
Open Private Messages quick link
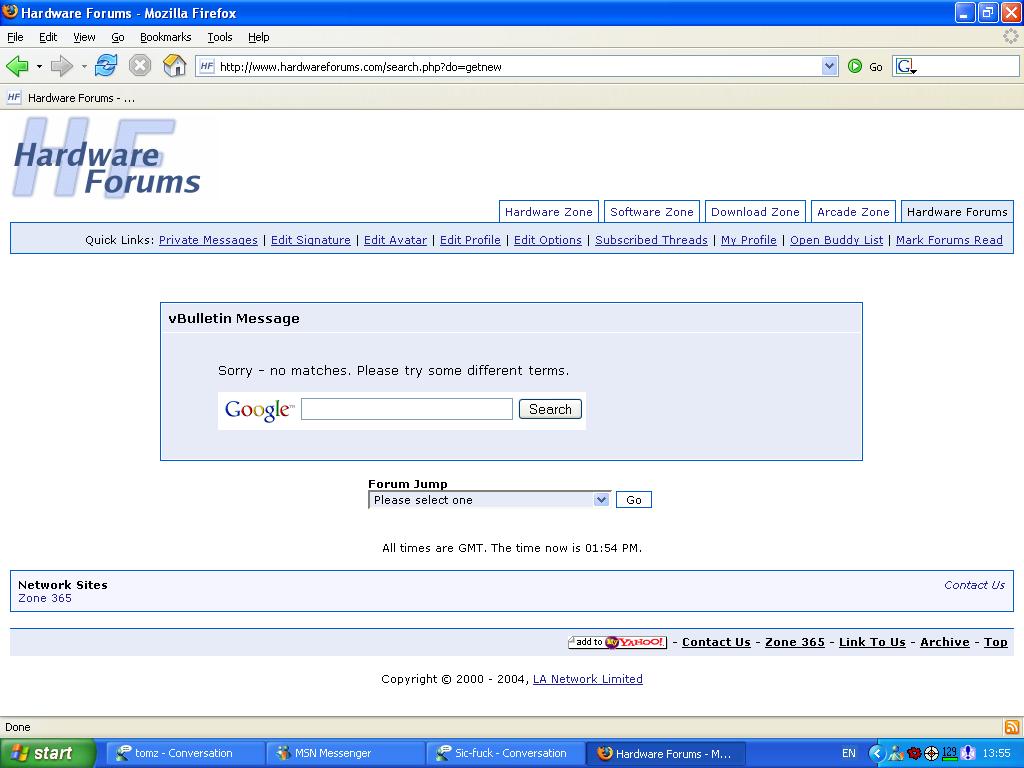208,240
